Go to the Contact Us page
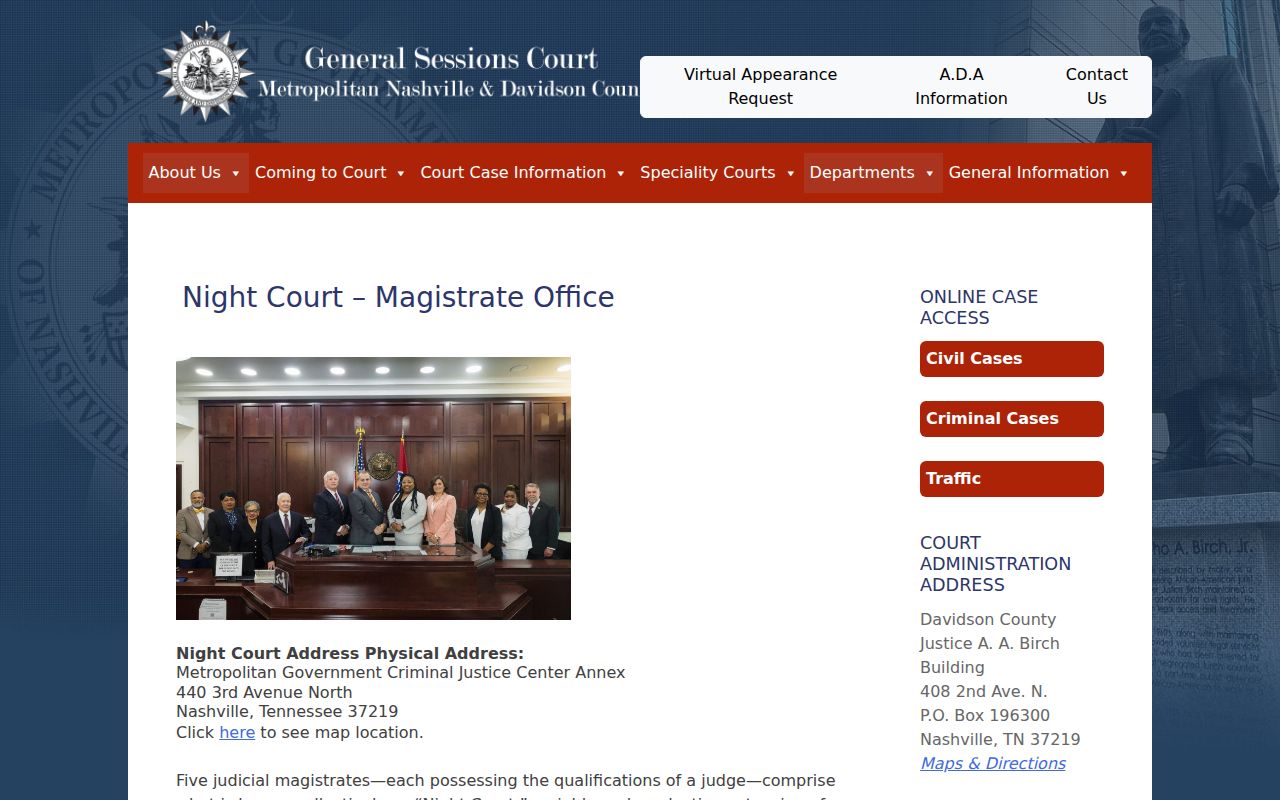 pyautogui.click(x=1096, y=86)
